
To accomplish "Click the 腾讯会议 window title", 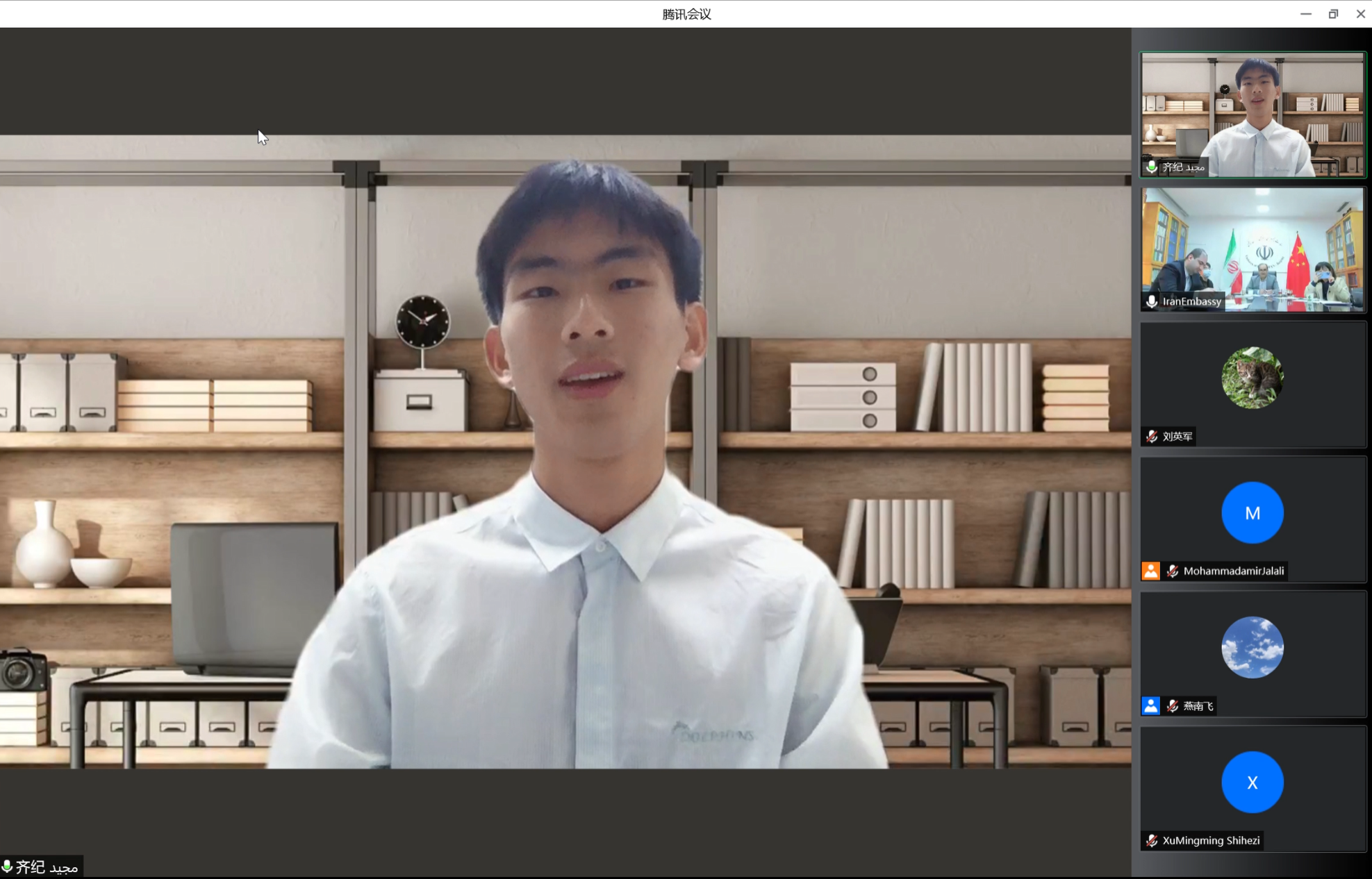I will click(x=686, y=14).
